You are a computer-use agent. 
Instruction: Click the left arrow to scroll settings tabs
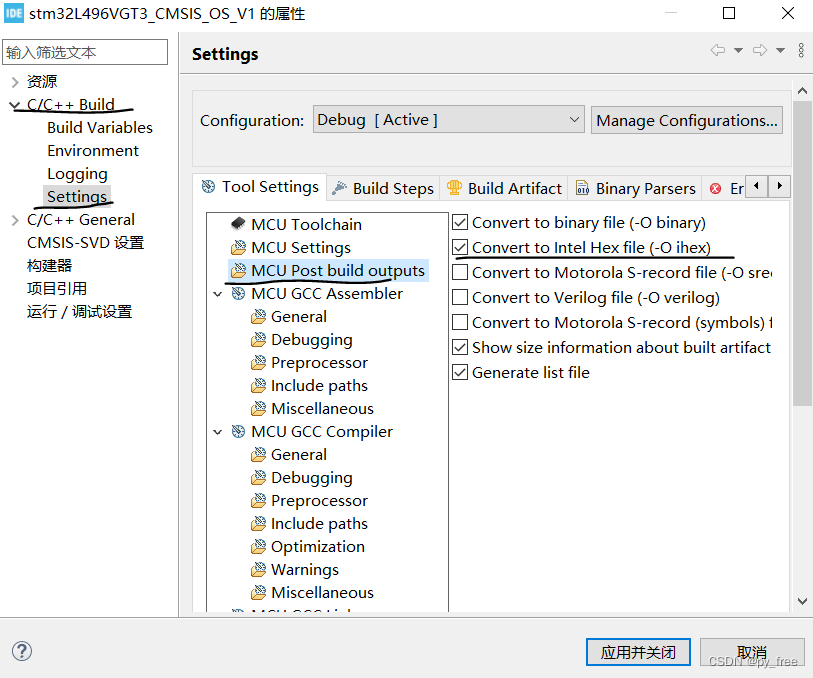(757, 186)
